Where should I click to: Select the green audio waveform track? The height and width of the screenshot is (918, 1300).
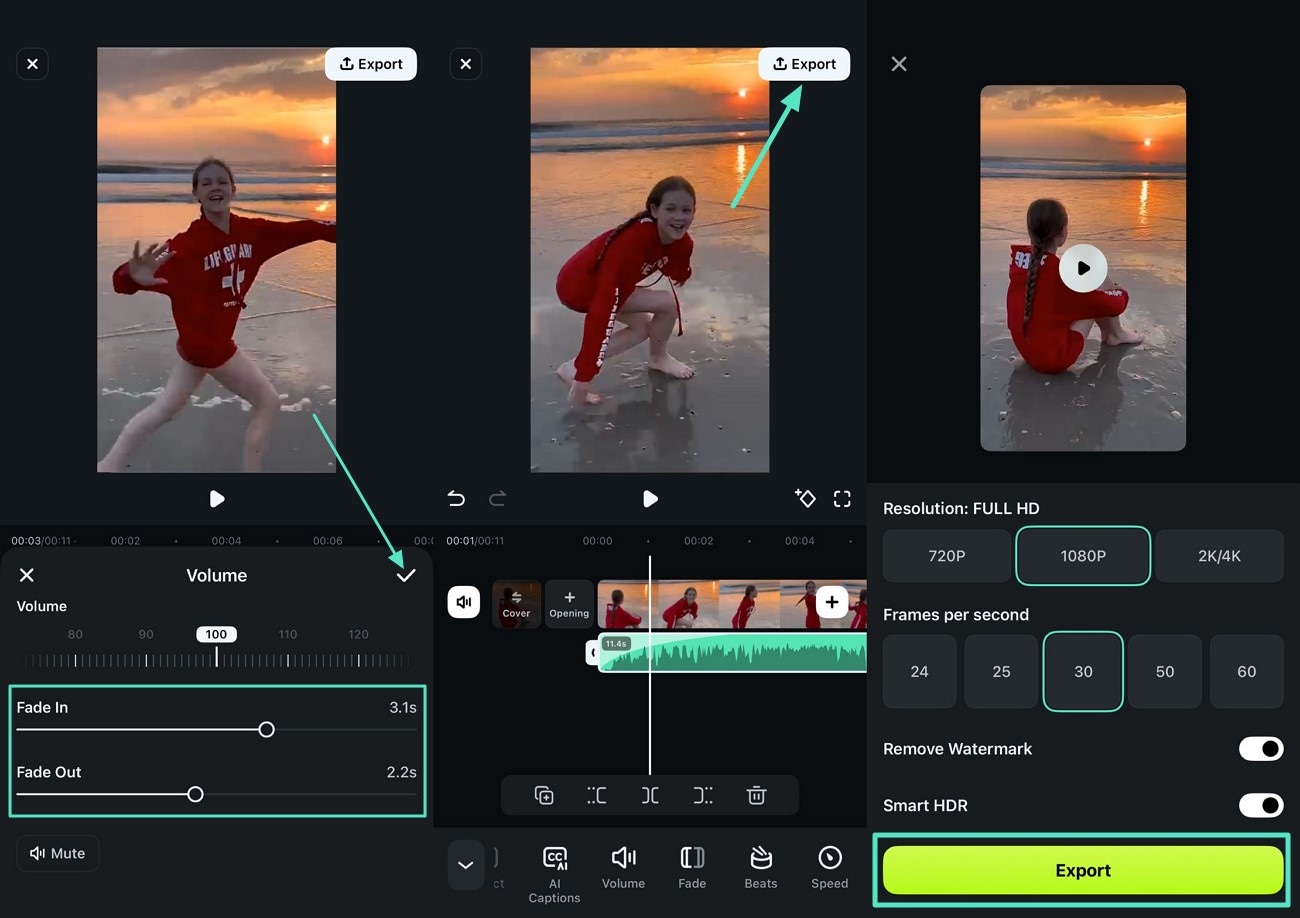coord(732,652)
